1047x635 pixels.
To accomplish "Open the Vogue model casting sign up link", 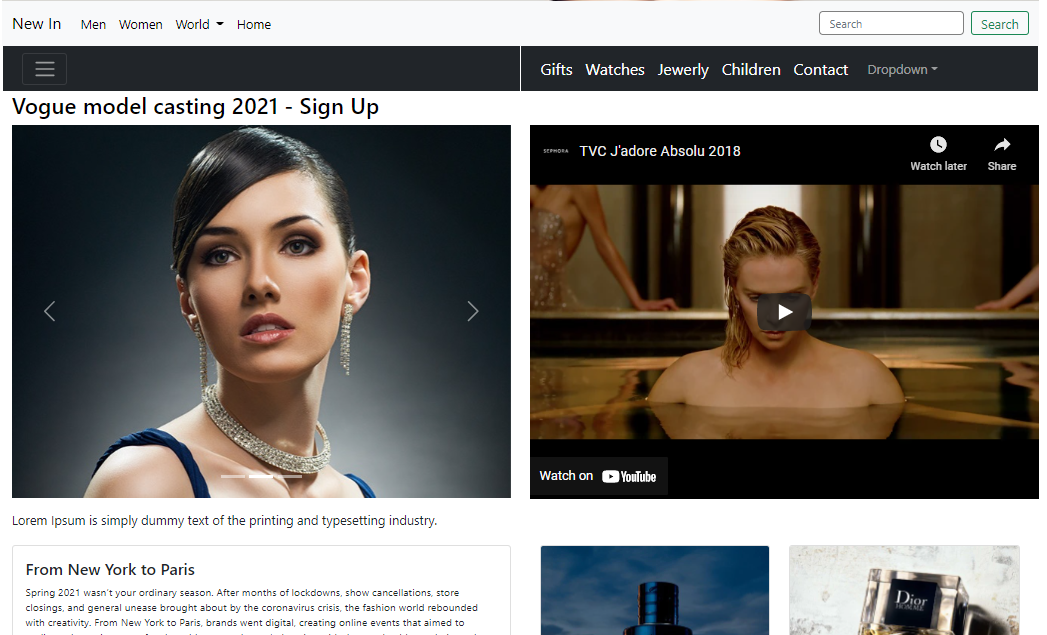I will click(194, 106).
